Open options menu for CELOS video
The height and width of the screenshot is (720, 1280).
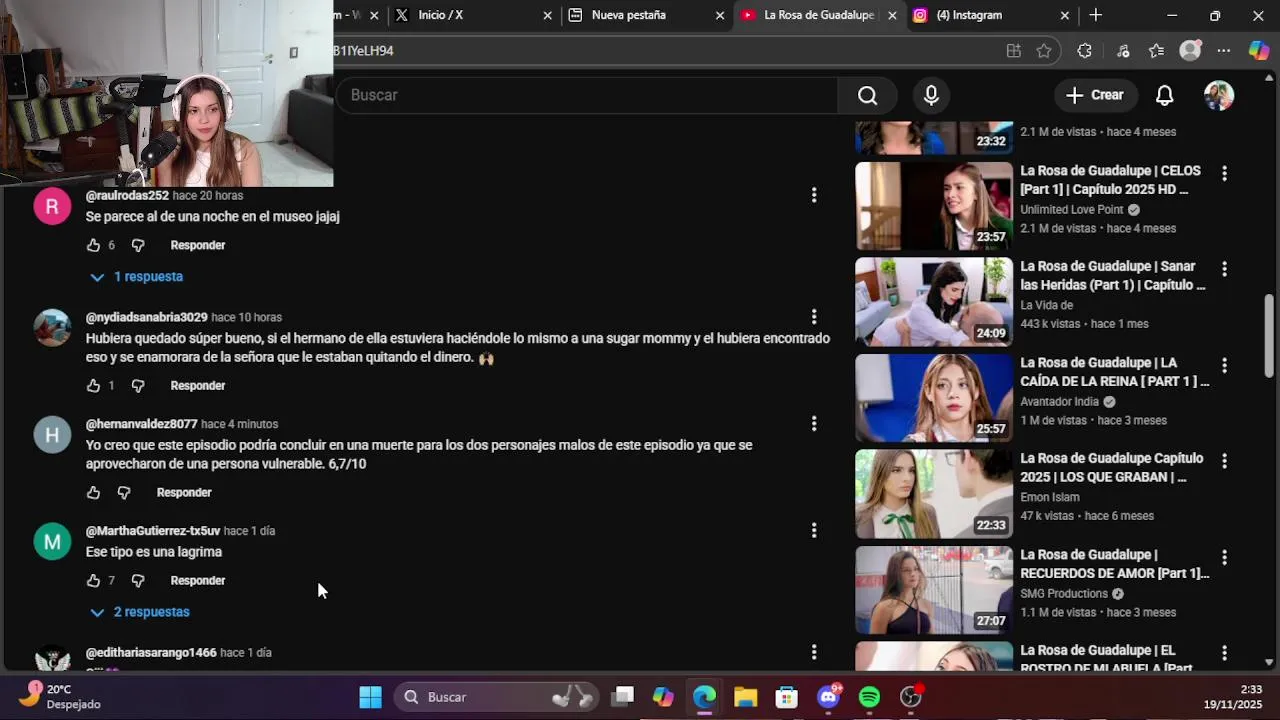1224,173
